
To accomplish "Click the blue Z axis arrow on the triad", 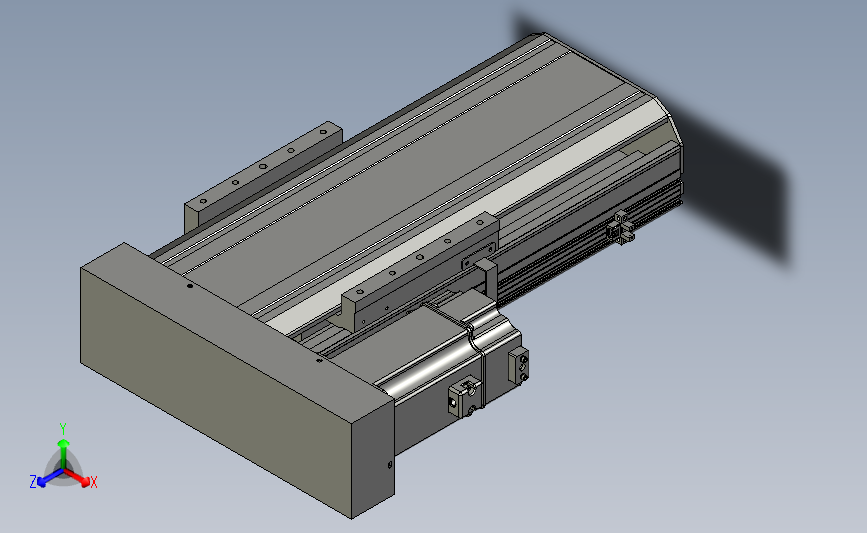I will tap(48, 478).
